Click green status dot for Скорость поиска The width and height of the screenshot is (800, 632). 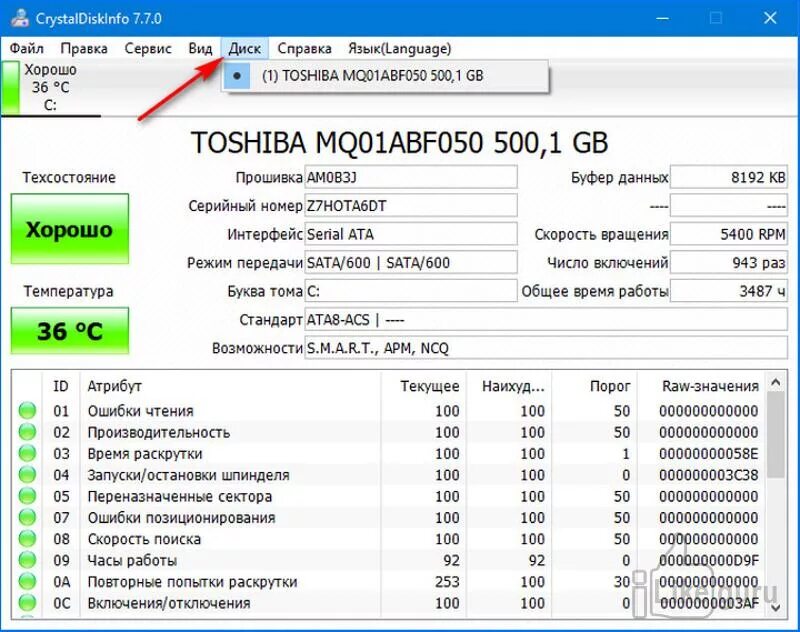coord(27,539)
